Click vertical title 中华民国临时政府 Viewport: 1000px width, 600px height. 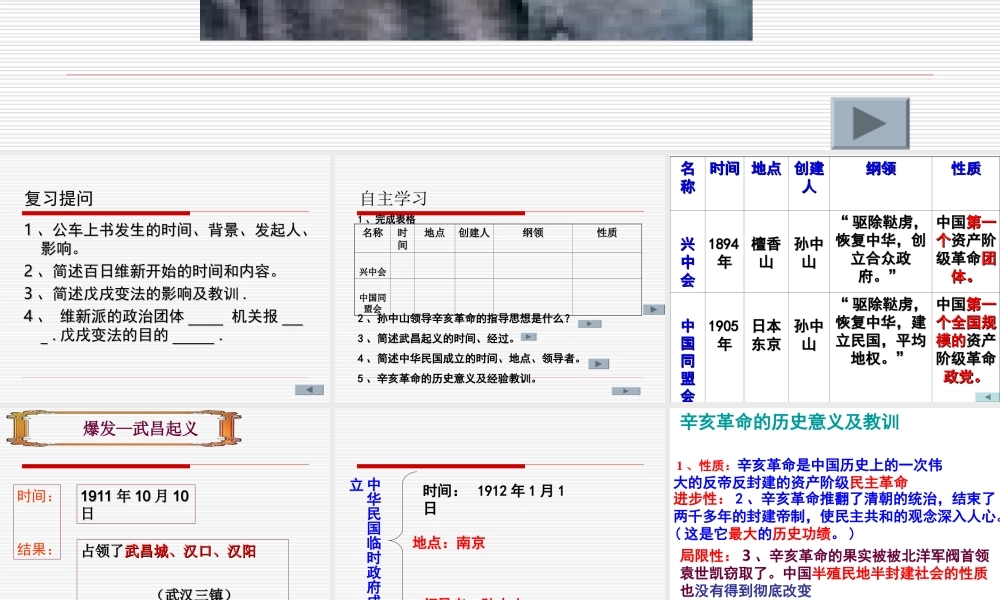click(x=374, y=539)
